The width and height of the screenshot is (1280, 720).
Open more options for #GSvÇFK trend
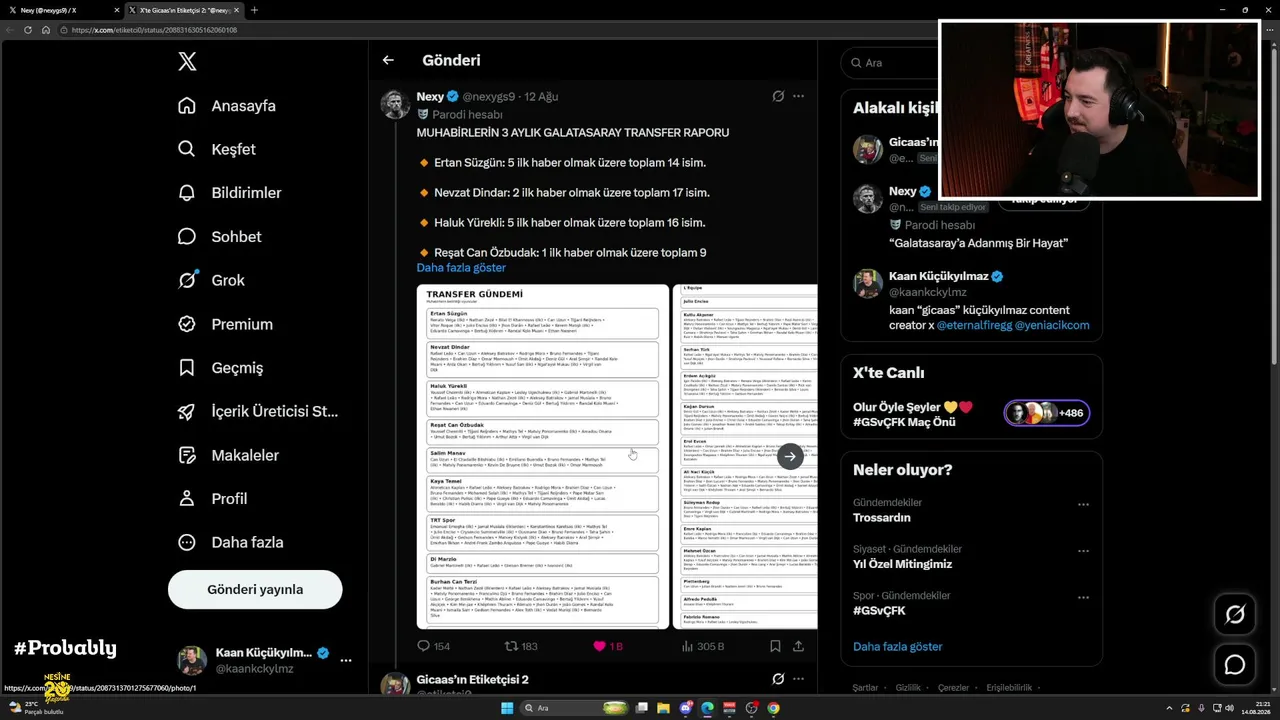pyautogui.click(x=1083, y=597)
